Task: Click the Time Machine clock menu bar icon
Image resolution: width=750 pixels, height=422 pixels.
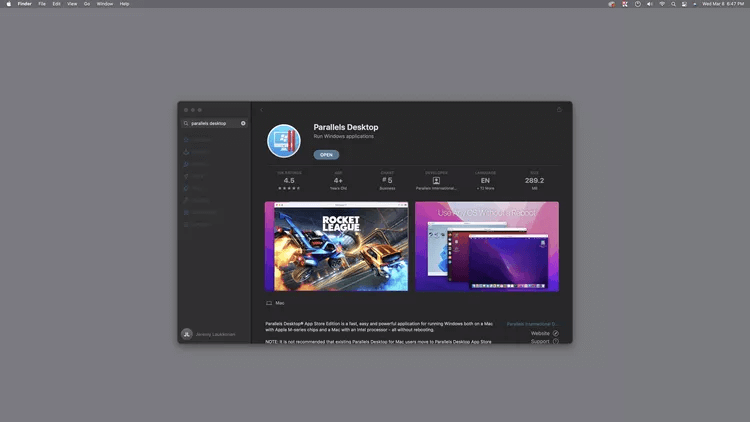Action: coord(638,4)
